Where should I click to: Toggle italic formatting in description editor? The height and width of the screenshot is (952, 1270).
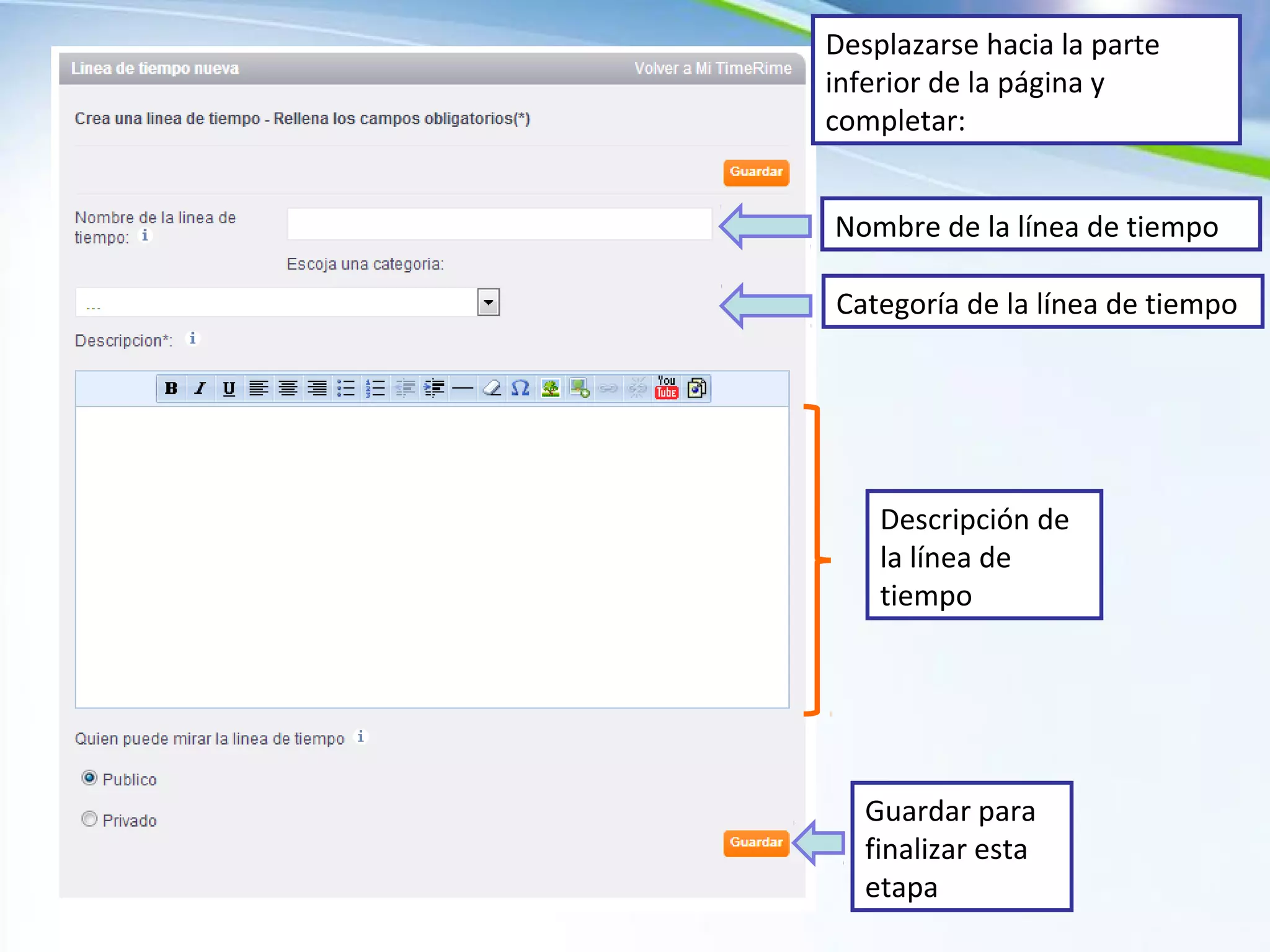pyautogui.click(x=200, y=389)
